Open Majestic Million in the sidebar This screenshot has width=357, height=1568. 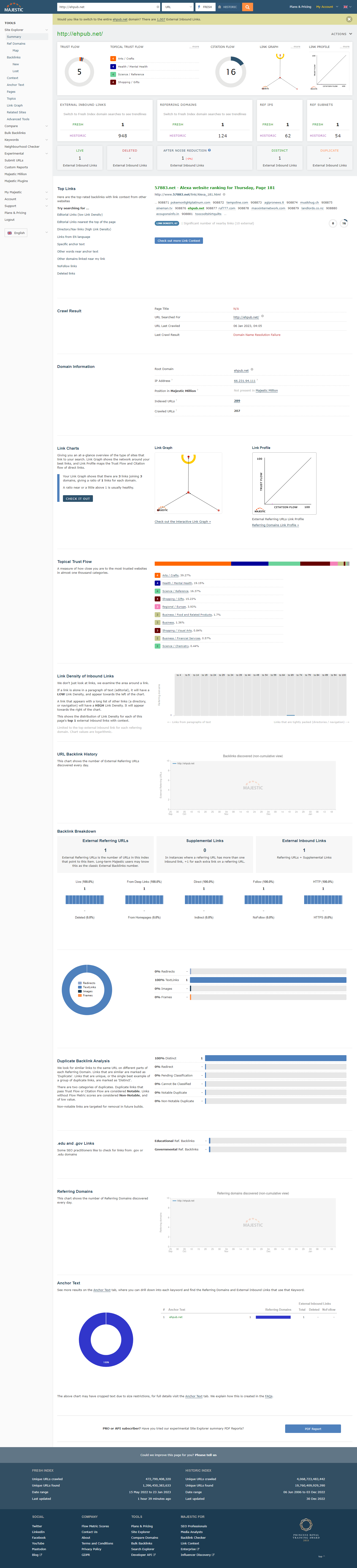click(x=16, y=174)
